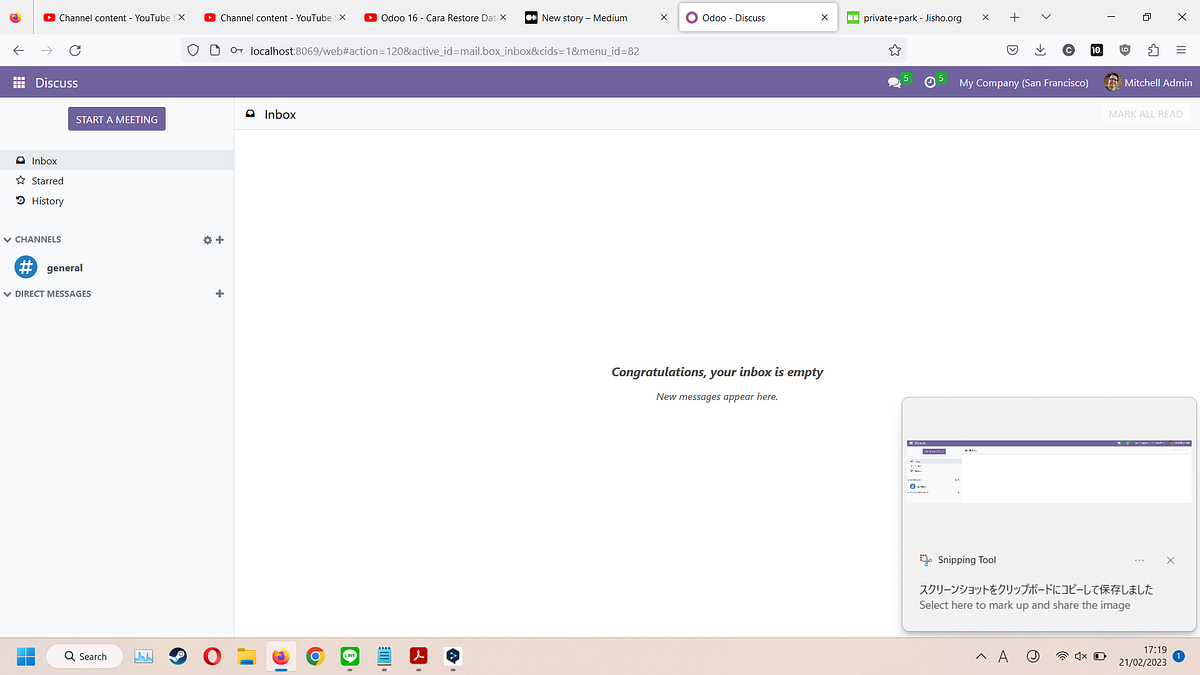Click MARK ALL READ
The height and width of the screenshot is (675, 1200).
(1145, 113)
